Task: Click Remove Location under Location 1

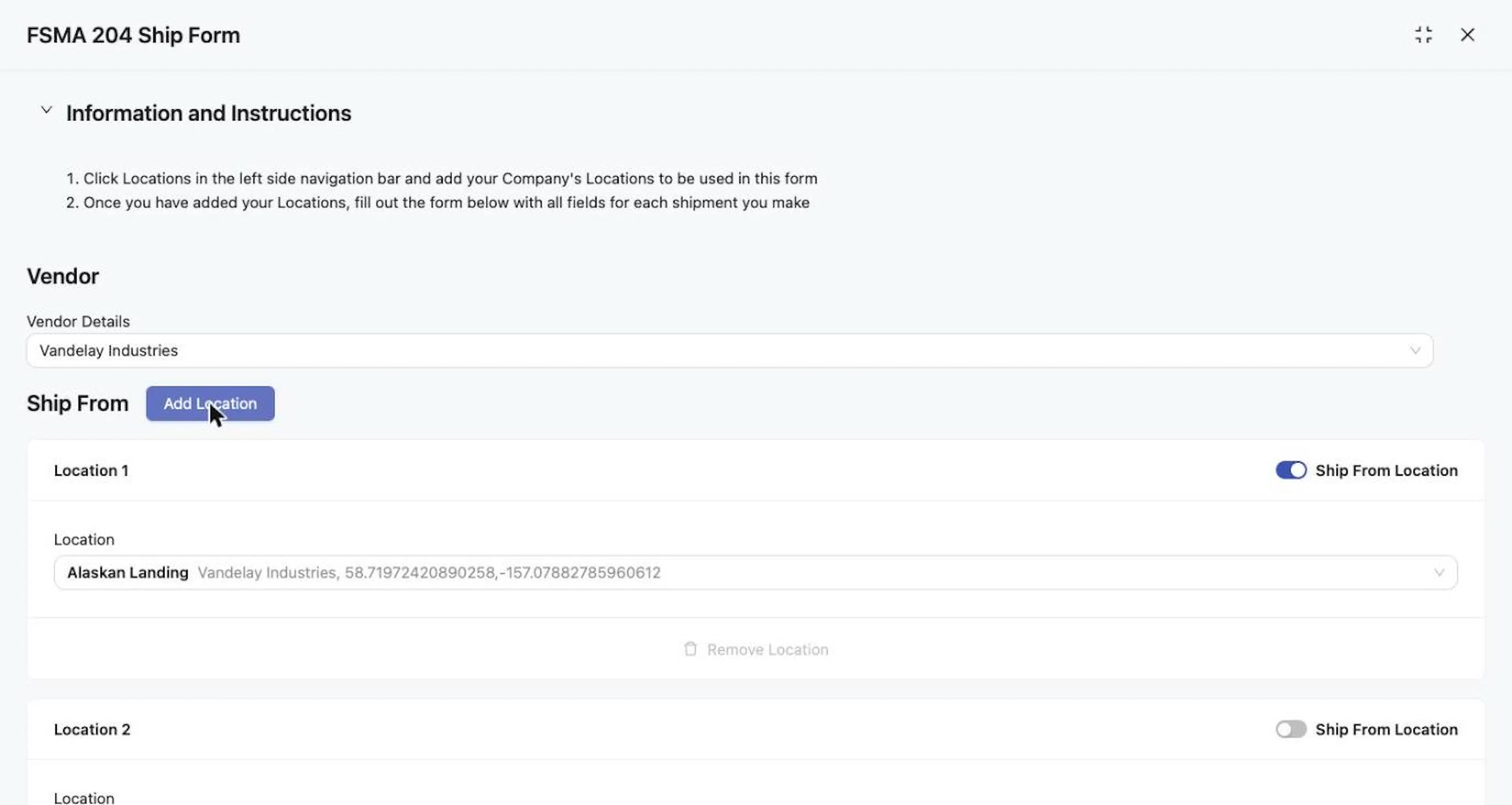Action: (x=756, y=649)
